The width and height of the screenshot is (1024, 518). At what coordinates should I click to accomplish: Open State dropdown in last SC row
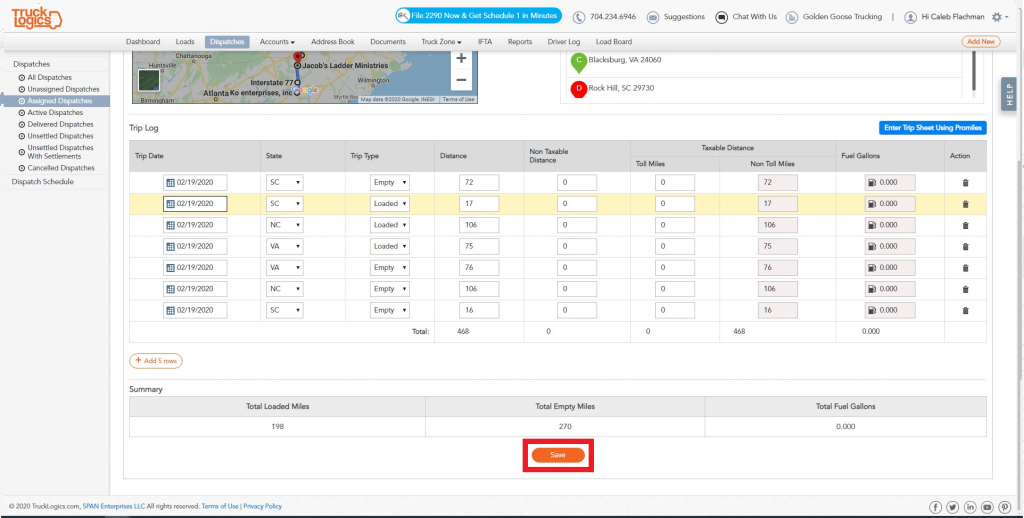[284, 310]
